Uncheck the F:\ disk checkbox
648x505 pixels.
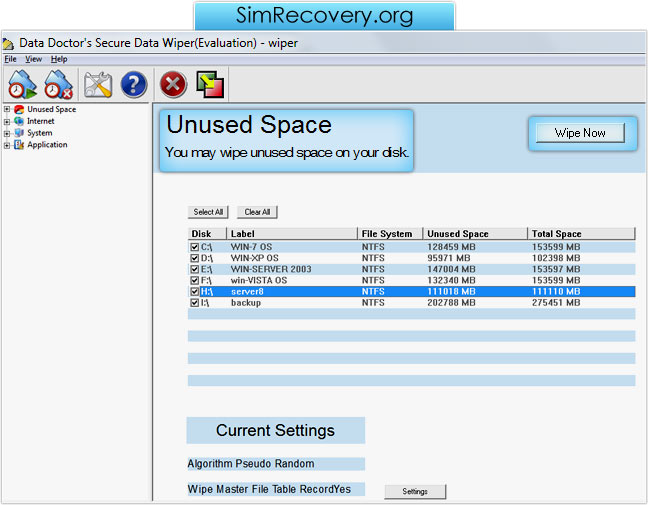pyautogui.click(x=195, y=281)
